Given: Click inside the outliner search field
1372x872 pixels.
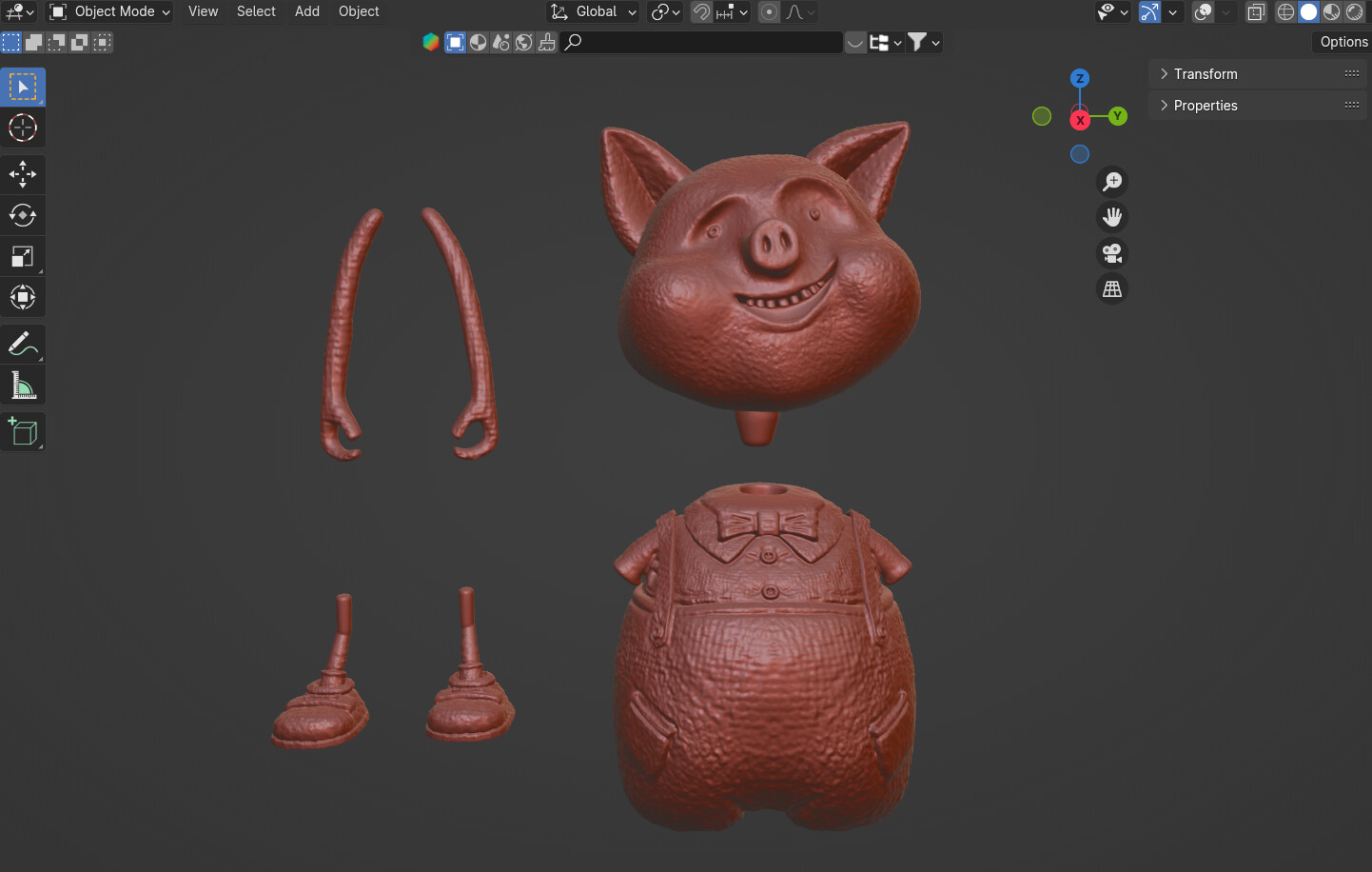Looking at the screenshot, I should click(704, 42).
